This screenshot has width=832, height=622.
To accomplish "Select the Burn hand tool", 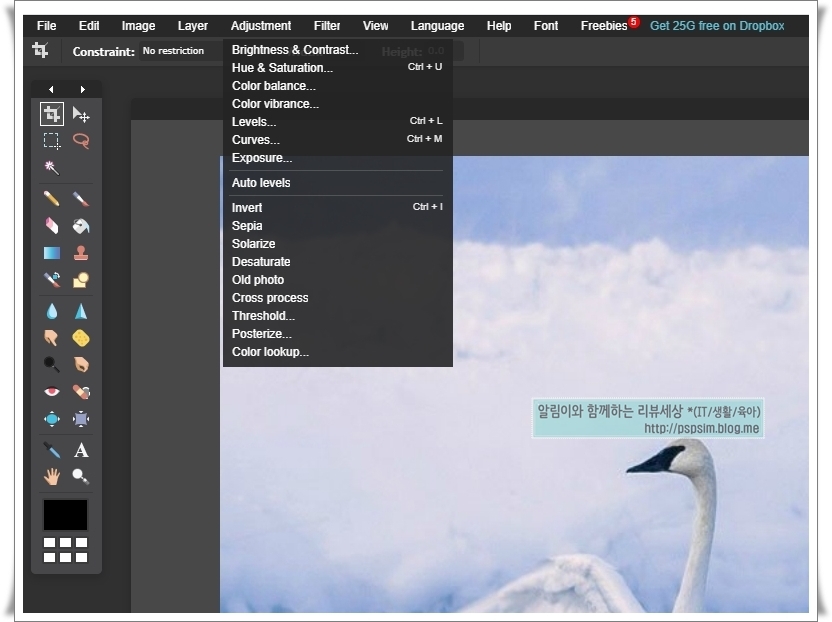I will (81, 365).
